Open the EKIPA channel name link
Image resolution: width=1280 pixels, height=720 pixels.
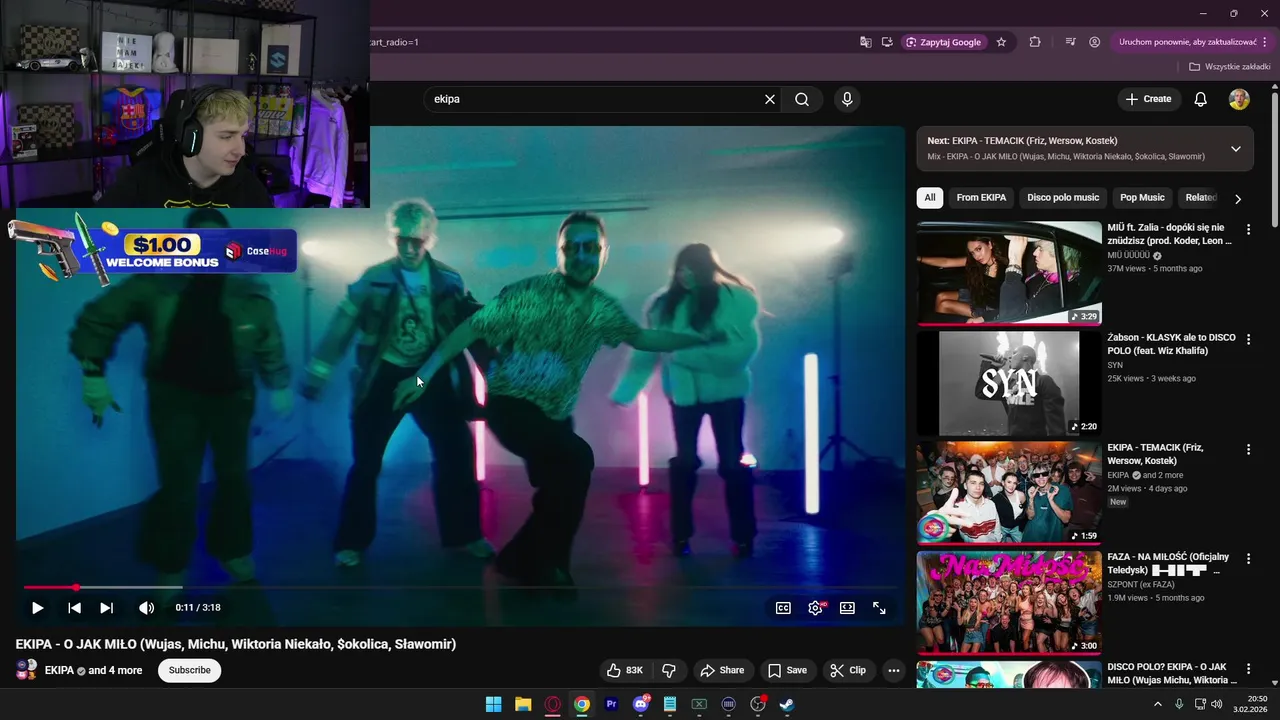click(x=59, y=670)
